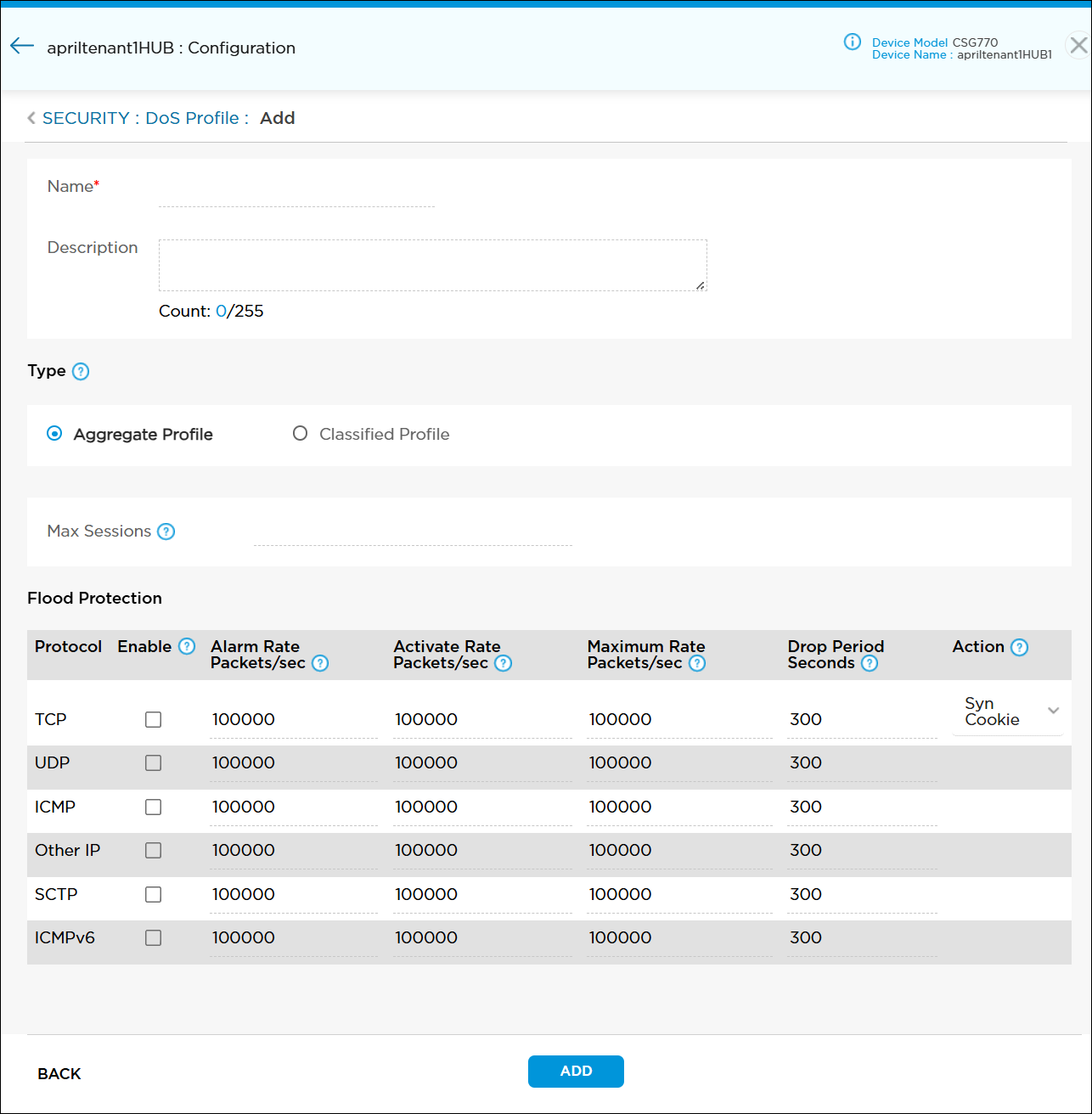Select Classified Profile radio button
Image resolution: width=1092 pixels, height=1114 pixels.
[300, 434]
